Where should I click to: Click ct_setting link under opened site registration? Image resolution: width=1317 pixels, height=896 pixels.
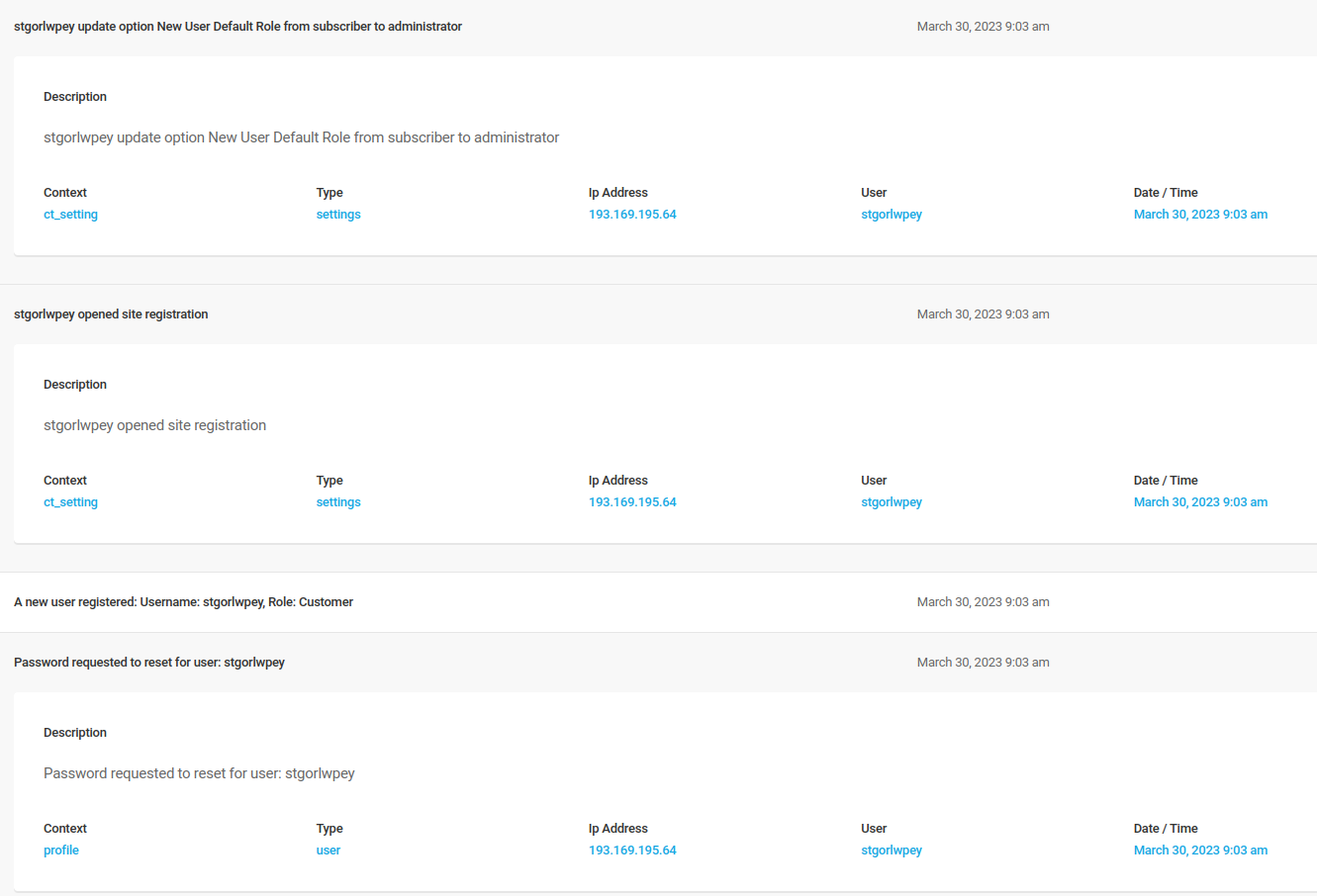pos(70,502)
